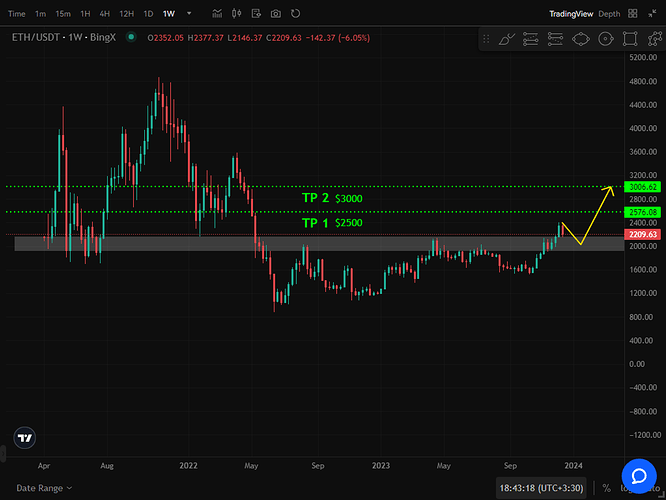Switch to the Depth tab
Screen dimensions: 666x500
(x=609, y=14)
